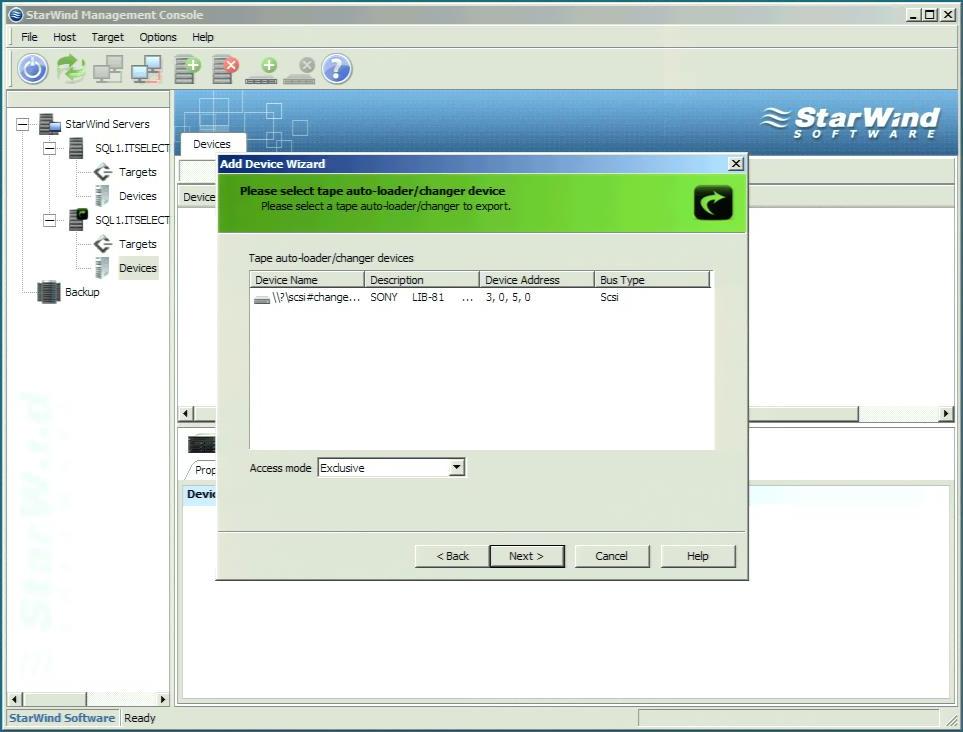The width and height of the screenshot is (963, 732).
Task: Click left arrow of tree panel scrollbar
Action: coord(15,699)
